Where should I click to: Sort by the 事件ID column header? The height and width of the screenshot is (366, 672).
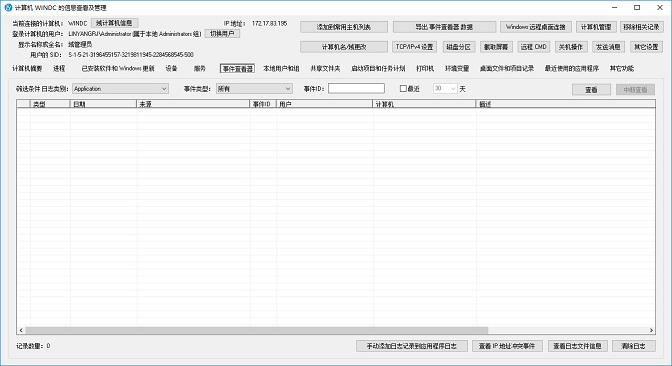(x=263, y=104)
